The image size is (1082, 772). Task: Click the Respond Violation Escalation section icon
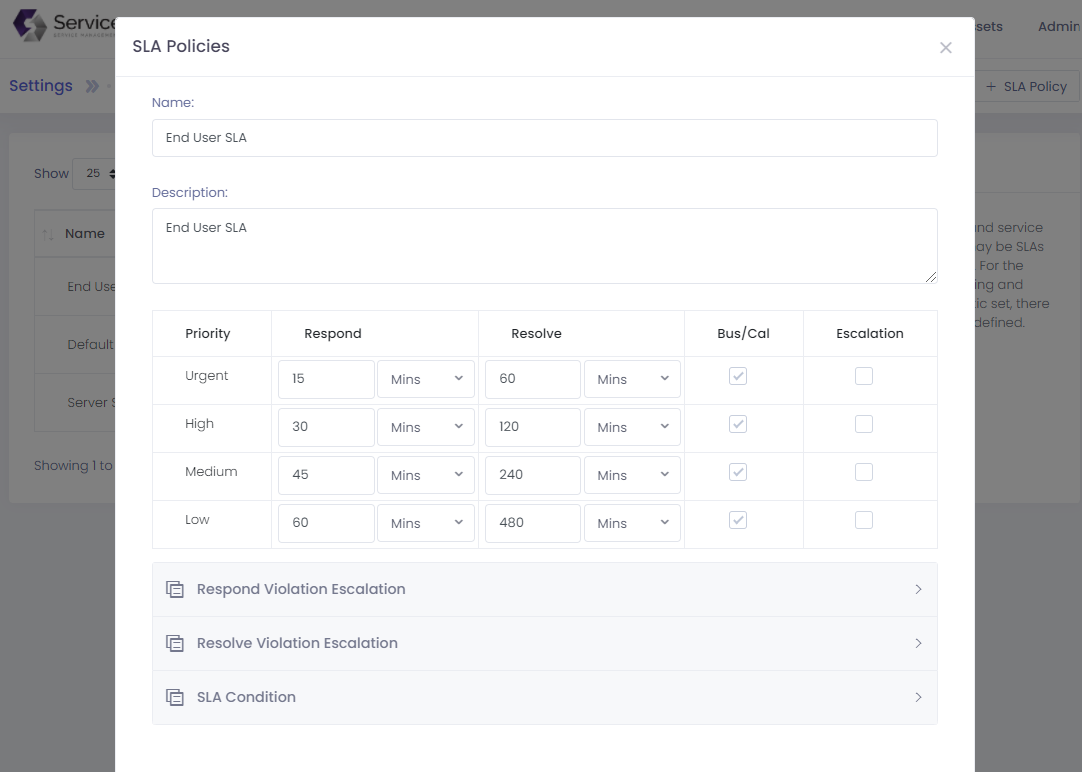pos(175,590)
